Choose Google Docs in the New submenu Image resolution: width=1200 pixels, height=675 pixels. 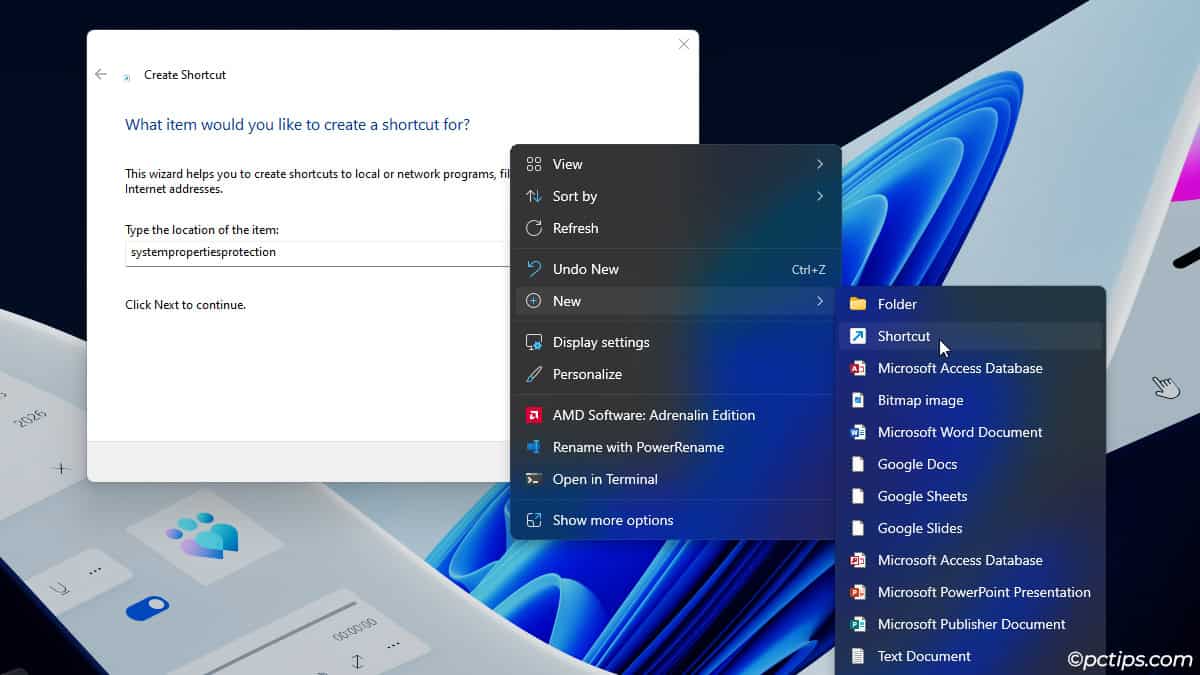(971, 464)
